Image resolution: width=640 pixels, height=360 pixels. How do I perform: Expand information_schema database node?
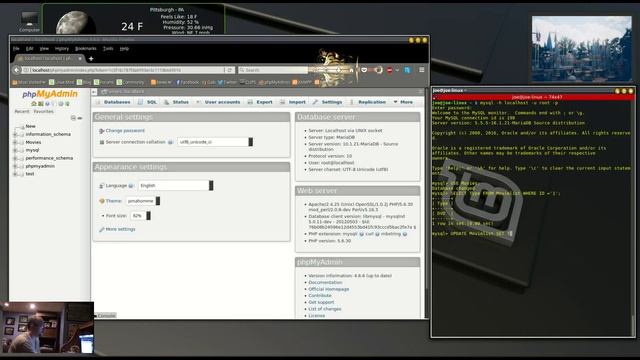[x=15, y=134]
